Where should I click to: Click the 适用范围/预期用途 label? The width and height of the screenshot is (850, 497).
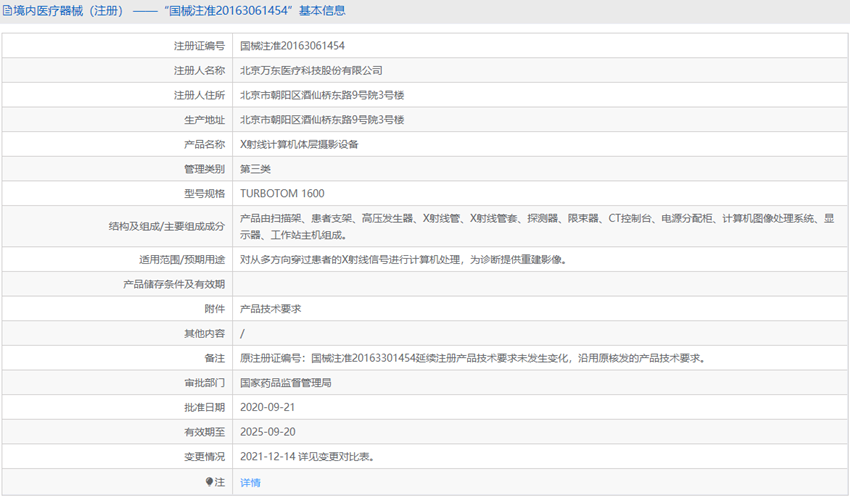click(182, 260)
